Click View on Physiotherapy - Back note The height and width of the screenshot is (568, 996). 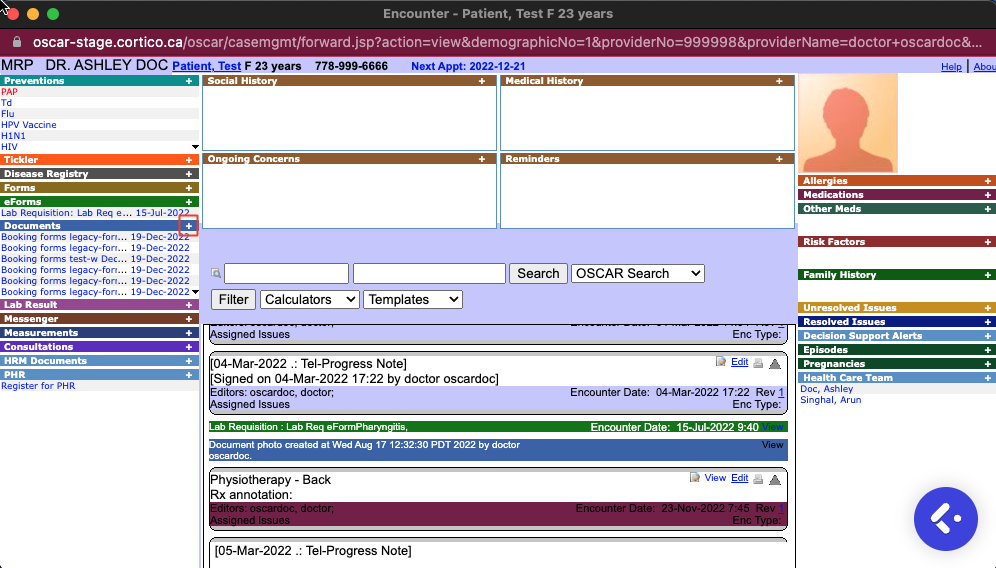tap(715, 478)
